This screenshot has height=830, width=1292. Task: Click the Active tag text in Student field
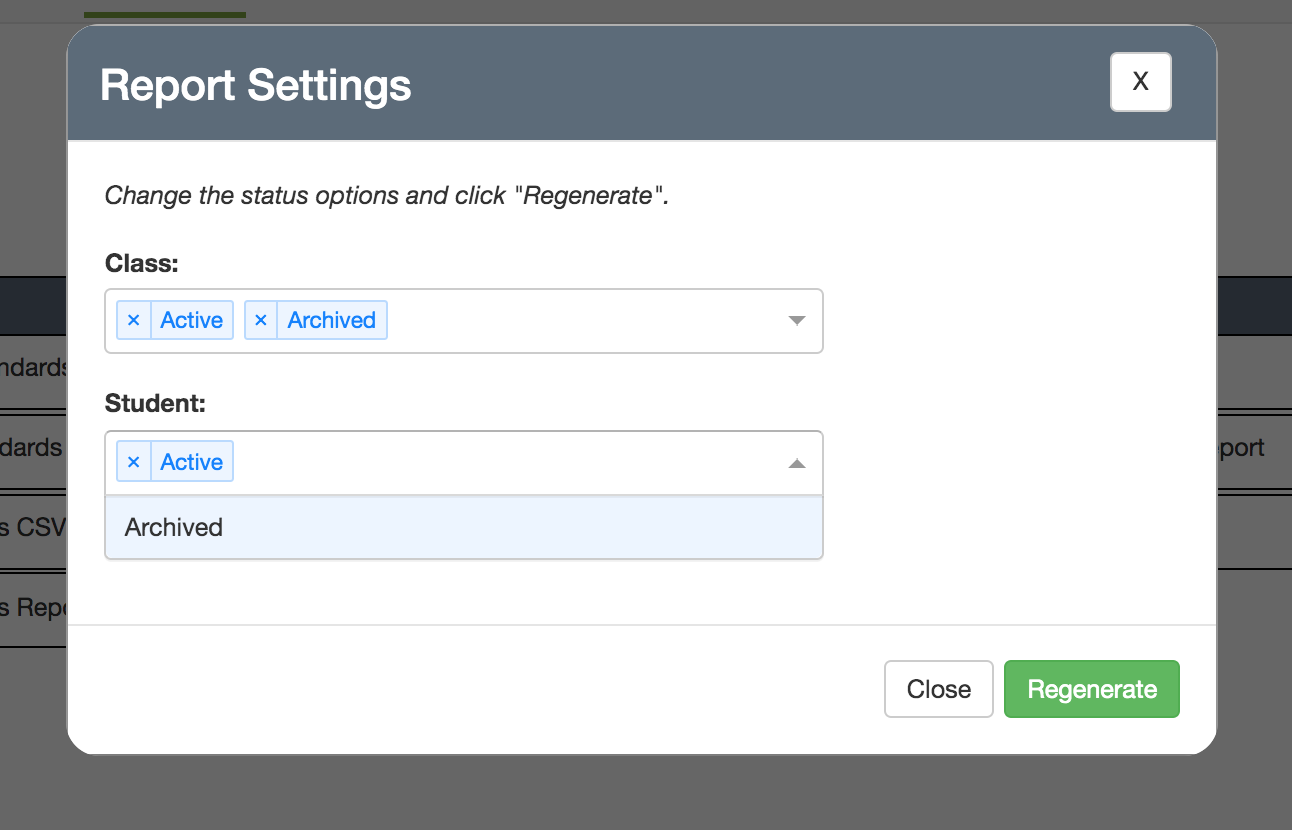tap(191, 462)
